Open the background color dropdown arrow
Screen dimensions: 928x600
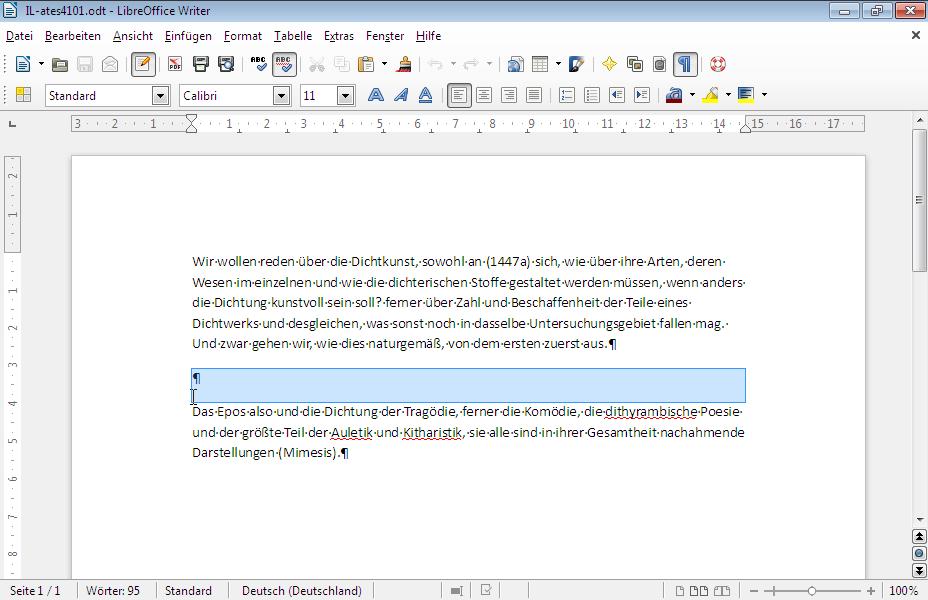pyautogui.click(x=764, y=95)
